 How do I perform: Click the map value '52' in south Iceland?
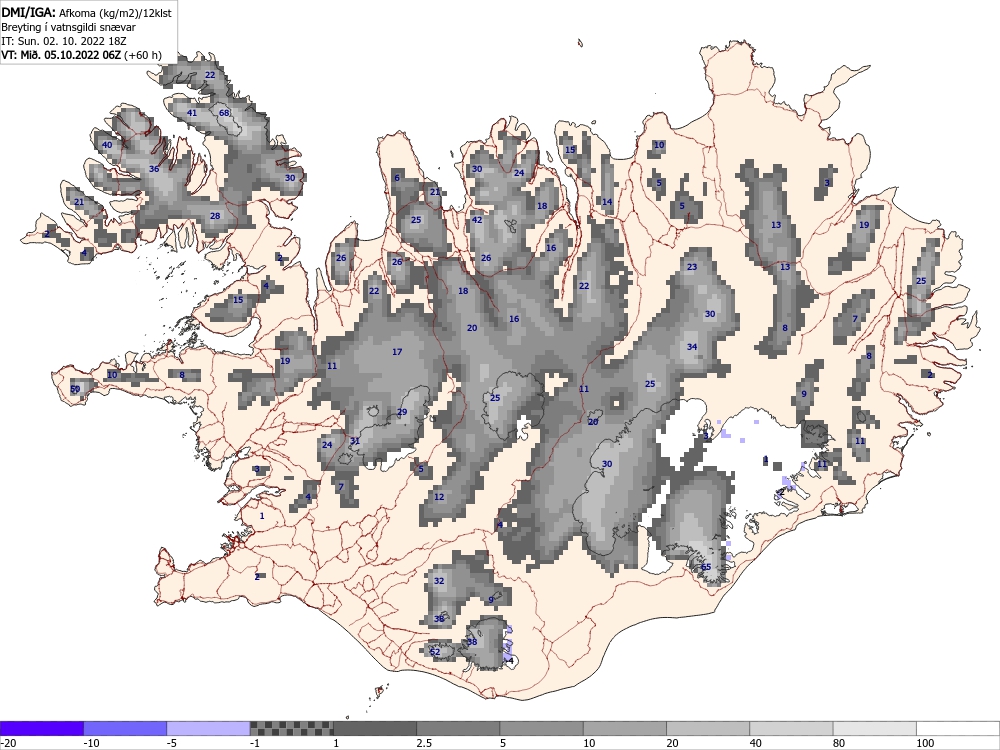[x=435, y=652]
